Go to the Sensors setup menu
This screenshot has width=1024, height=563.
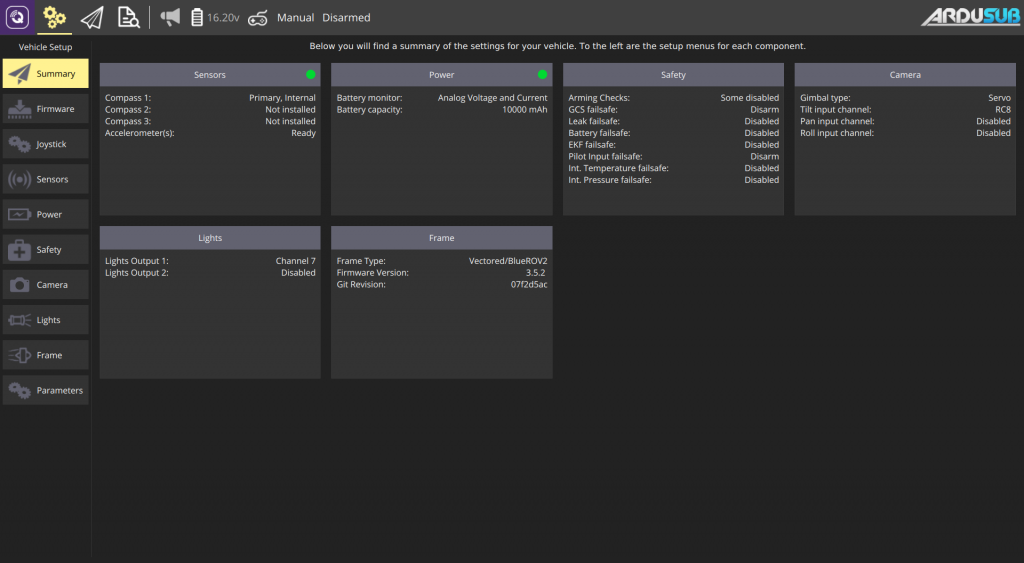click(46, 179)
